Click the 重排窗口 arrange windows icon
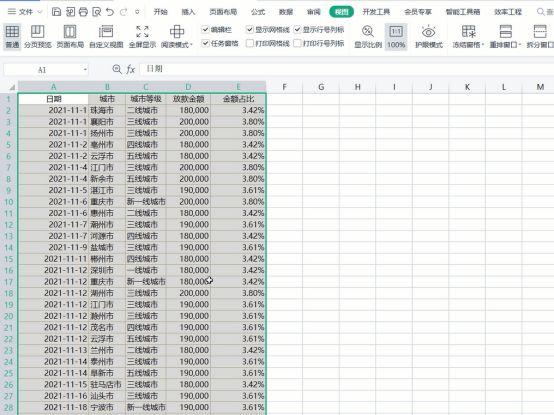The height and width of the screenshot is (415, 554). click(506, 32)
